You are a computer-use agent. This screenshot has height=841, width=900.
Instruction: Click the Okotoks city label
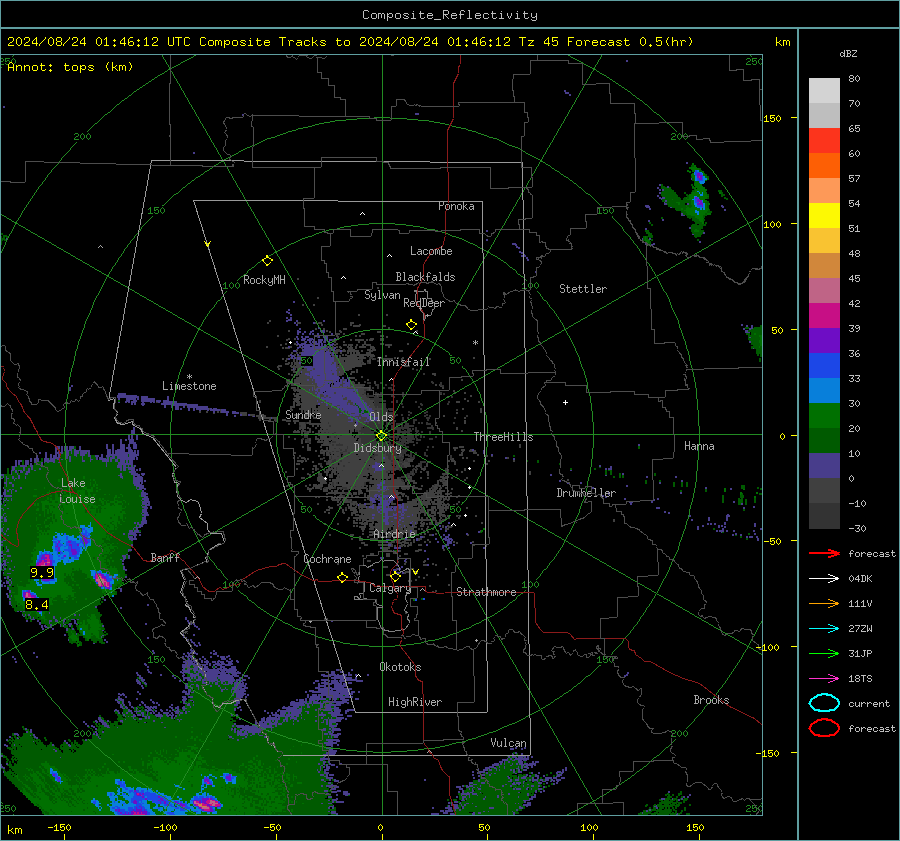tap(400, 667)
